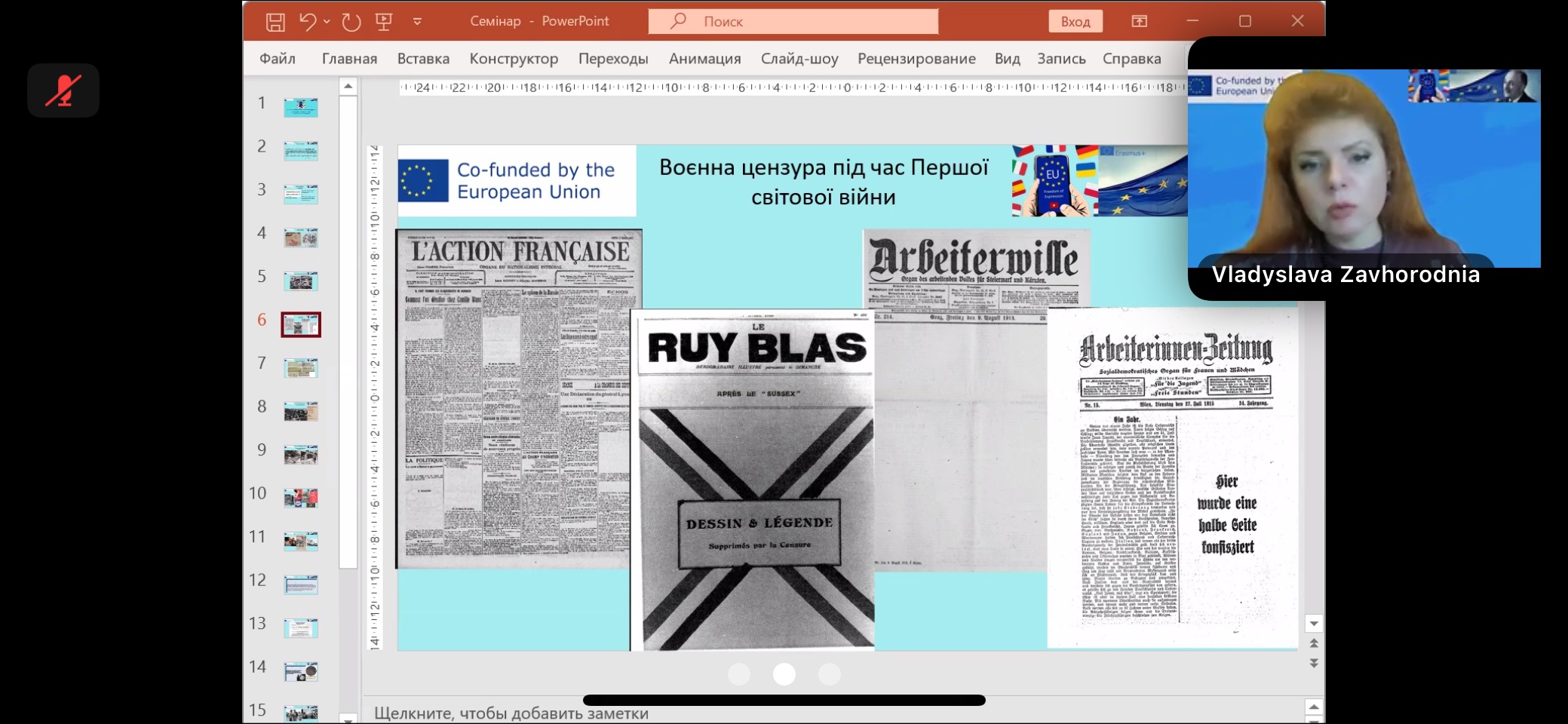Click the notes area to add notes
The image size is (1568, 724).
pos(511,713)
